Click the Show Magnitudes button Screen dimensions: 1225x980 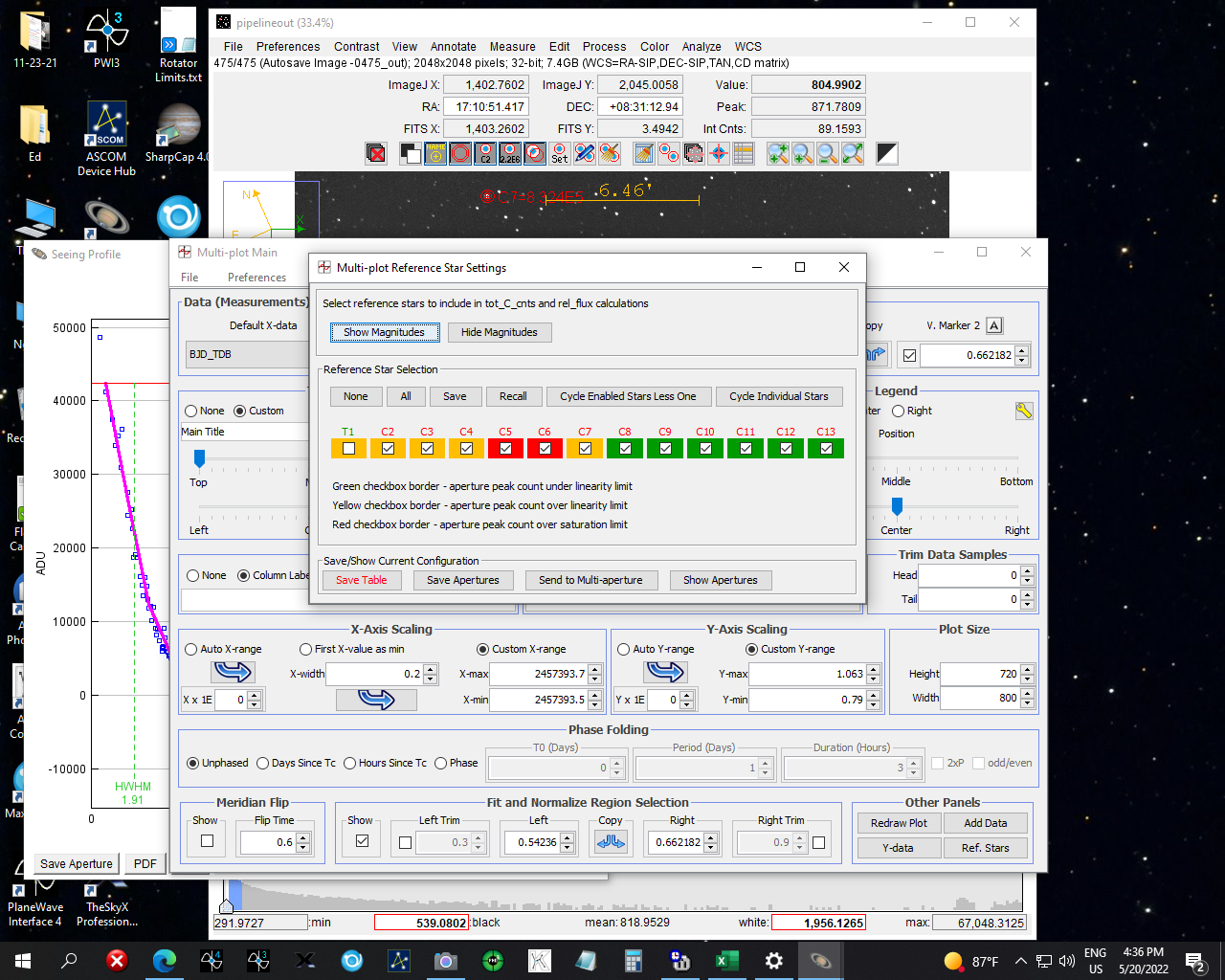click(384, 332)
